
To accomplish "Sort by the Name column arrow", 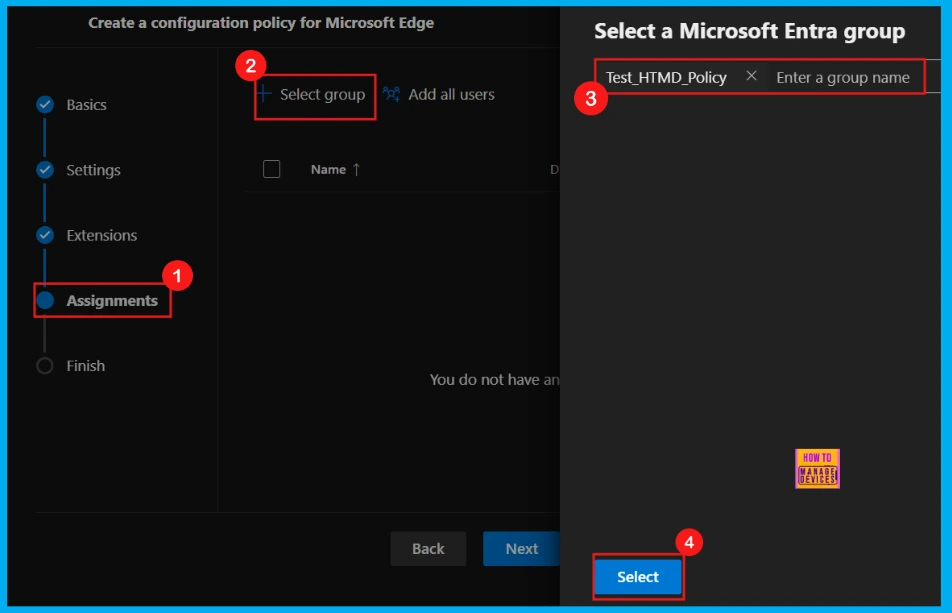I will pos(356,169).
